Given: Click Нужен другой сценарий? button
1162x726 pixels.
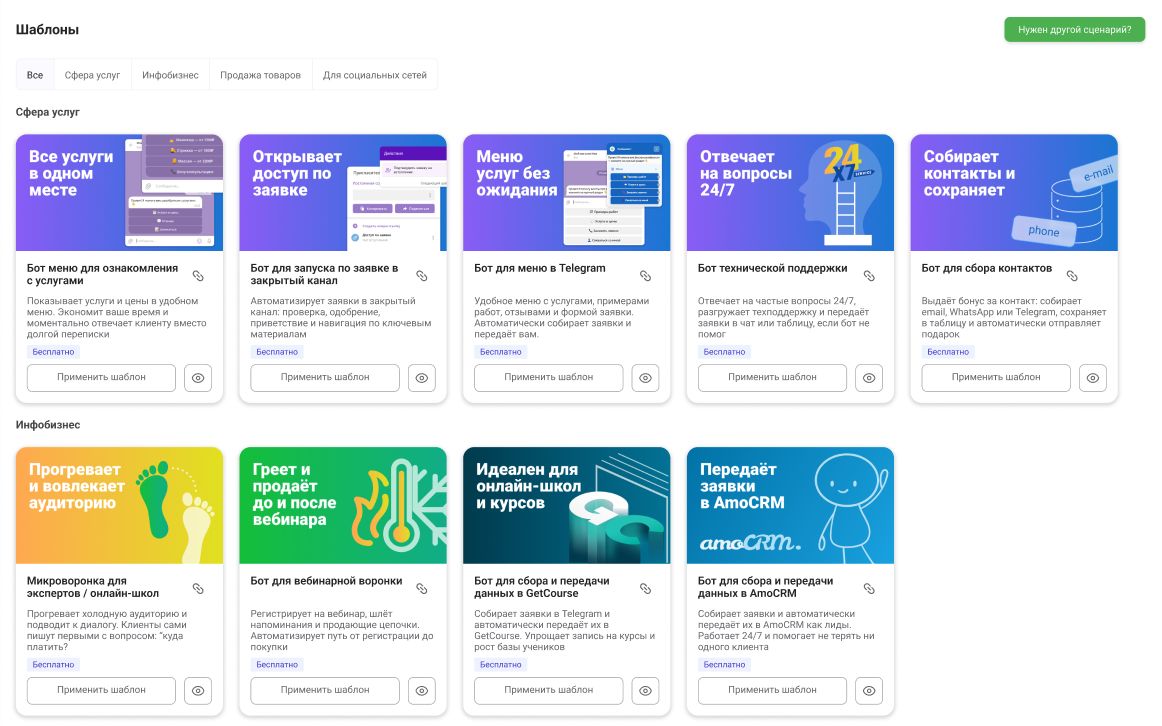Looking at the screenshot, I should pyautogui.click(x=1074, y=29).
